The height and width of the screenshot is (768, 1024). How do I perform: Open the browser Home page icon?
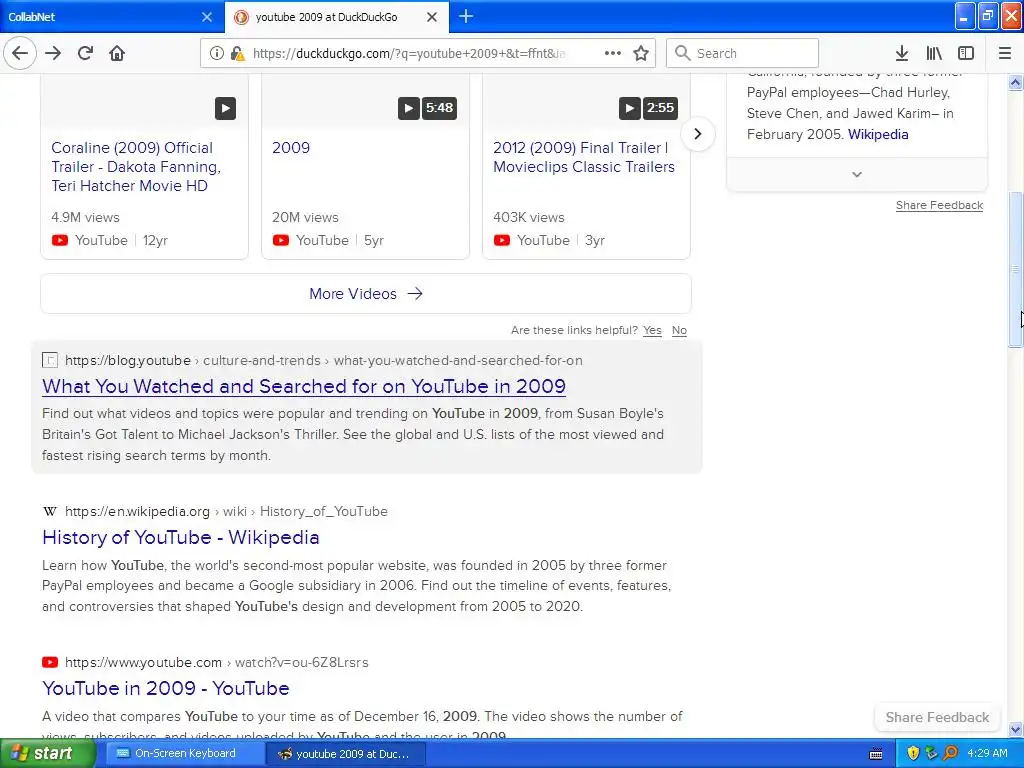117,53
